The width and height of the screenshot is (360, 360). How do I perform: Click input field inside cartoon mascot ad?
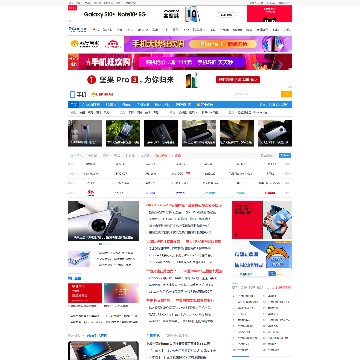point(253,274)
